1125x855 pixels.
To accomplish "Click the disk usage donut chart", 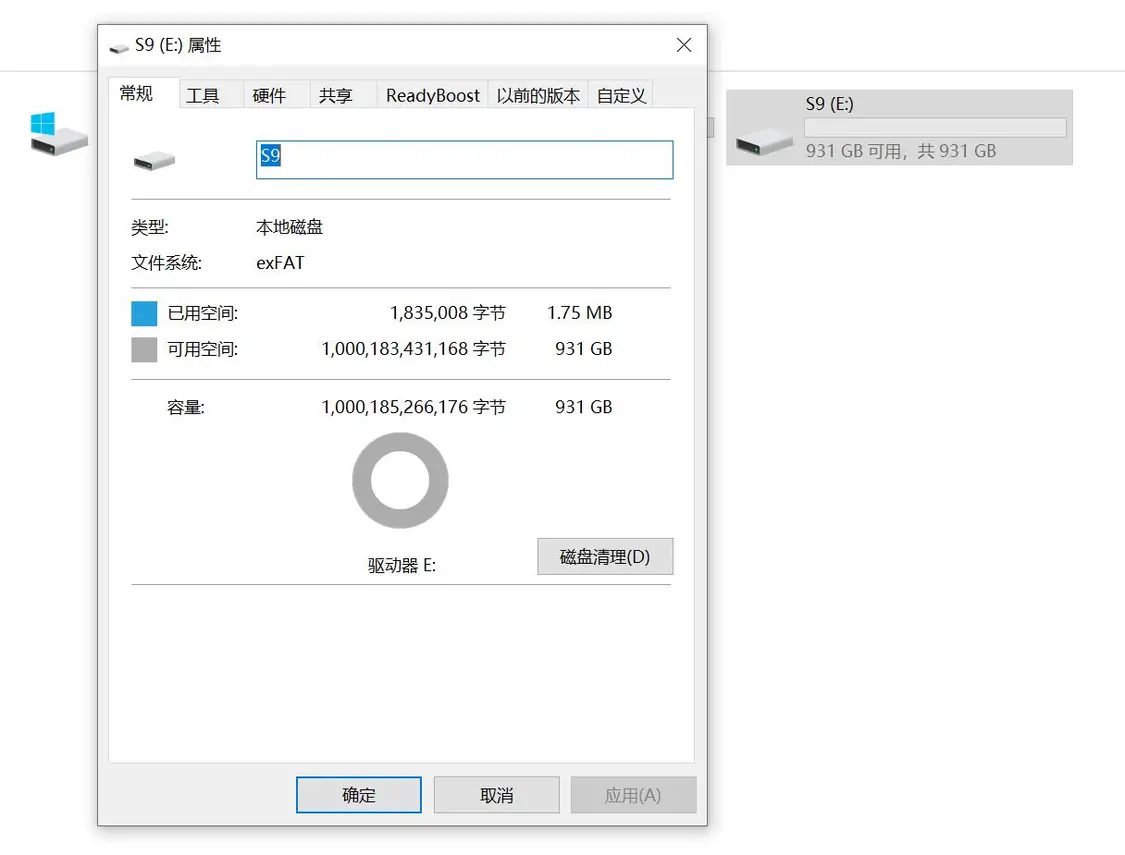I will [x=400, y=481].
